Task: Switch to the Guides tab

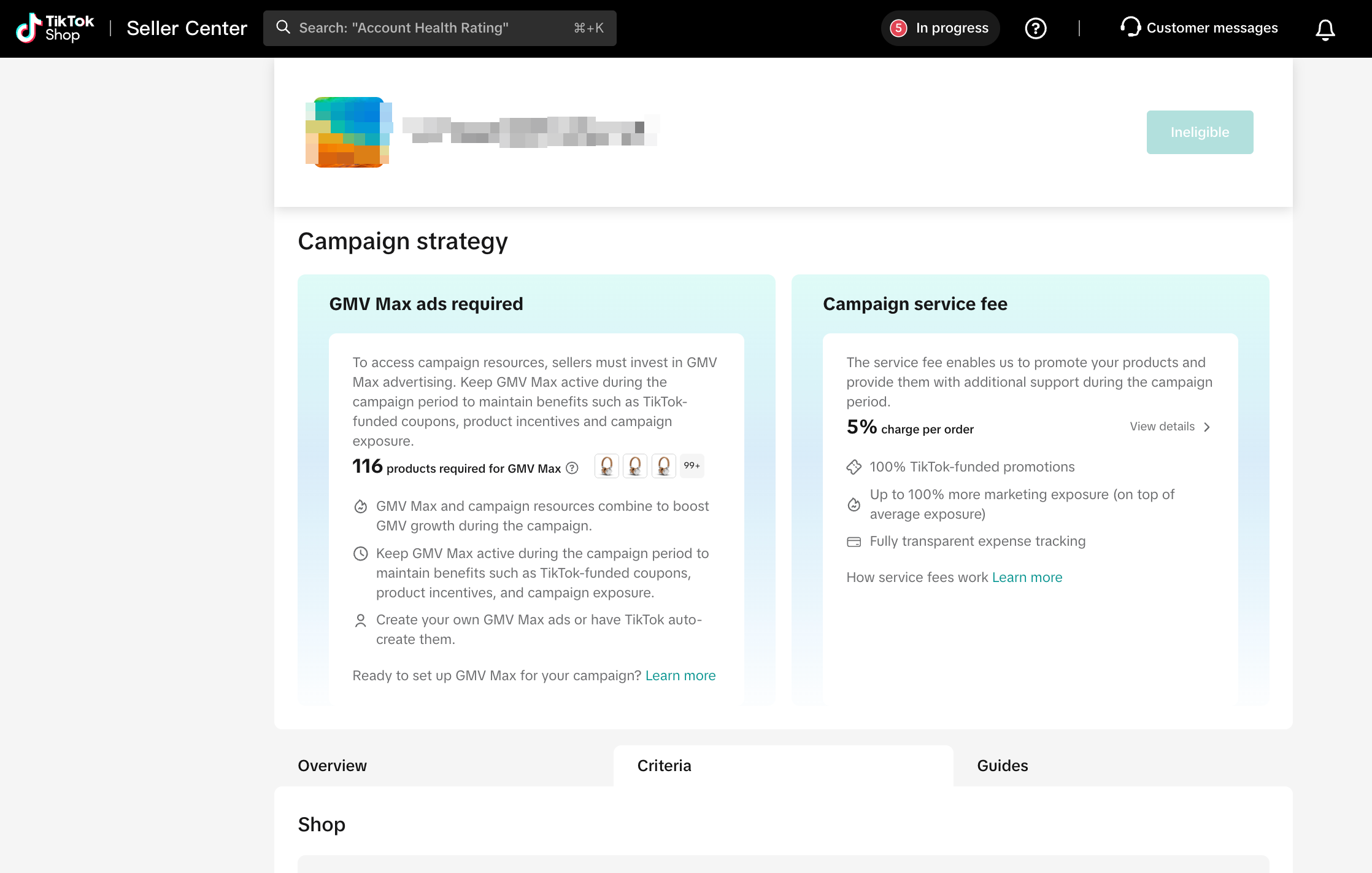Action: [x=1002, y=766]
